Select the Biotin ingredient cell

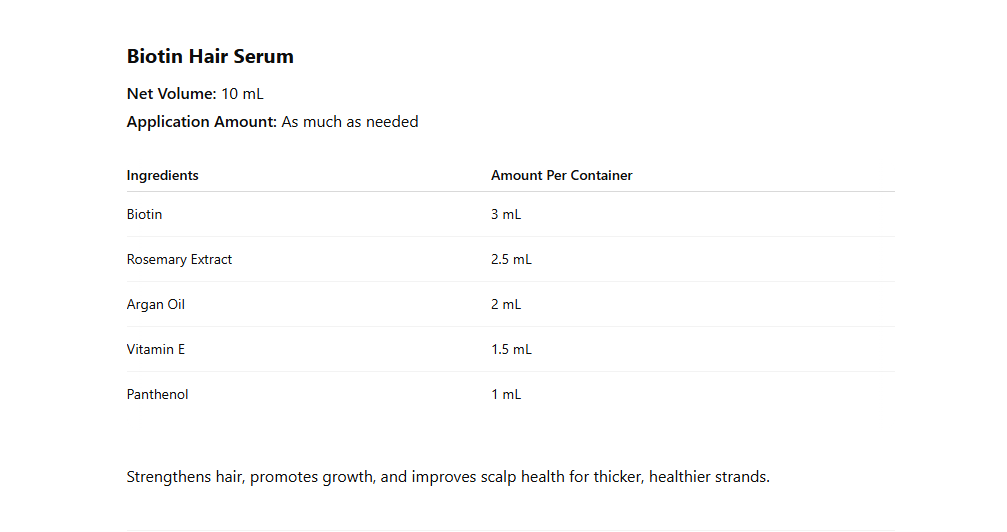(x=145, y=215)
